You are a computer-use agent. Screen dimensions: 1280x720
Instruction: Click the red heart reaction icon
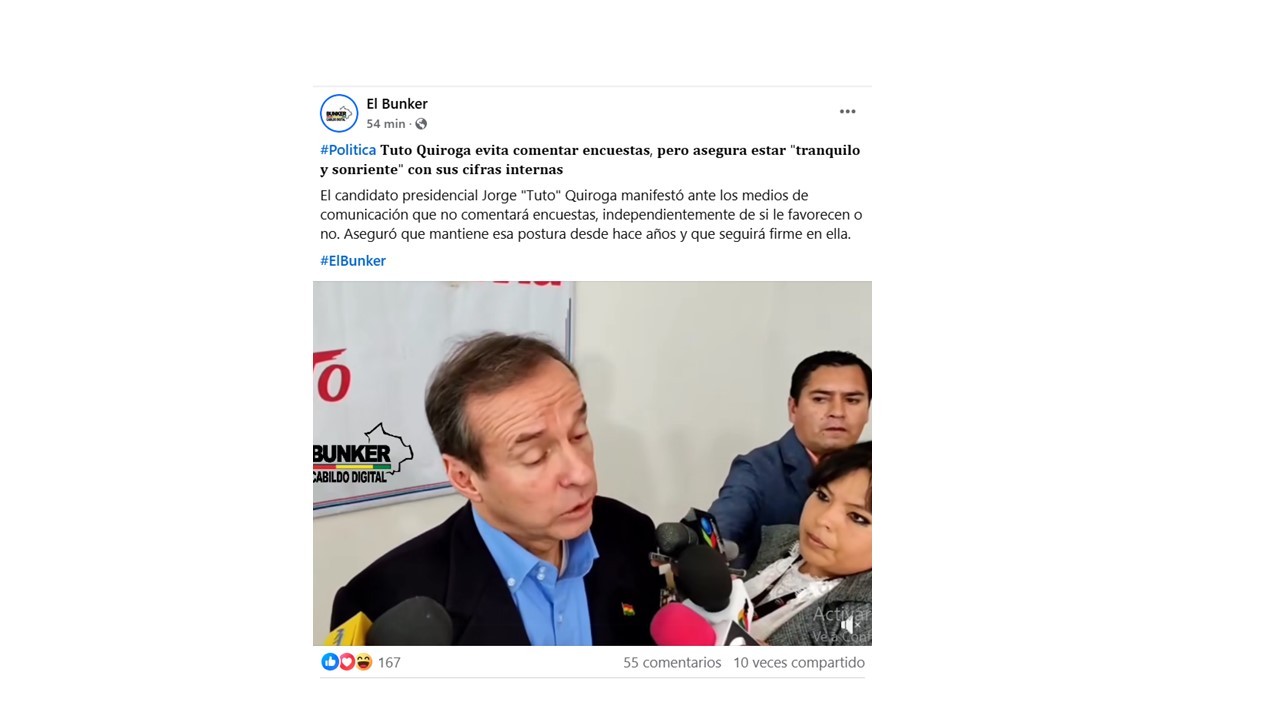pos(346,662)
